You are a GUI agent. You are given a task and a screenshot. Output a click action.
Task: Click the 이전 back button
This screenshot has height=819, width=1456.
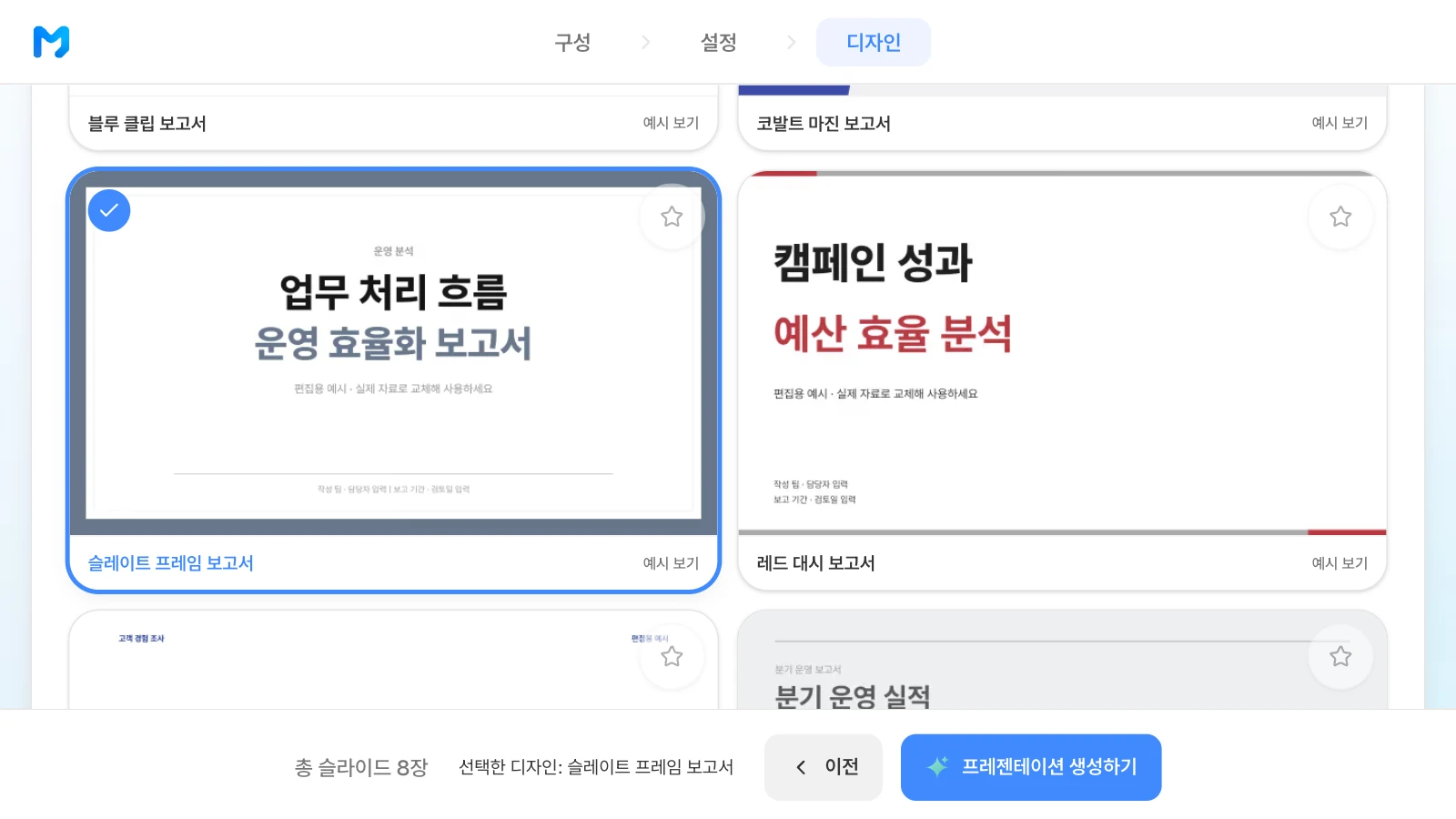824,767
